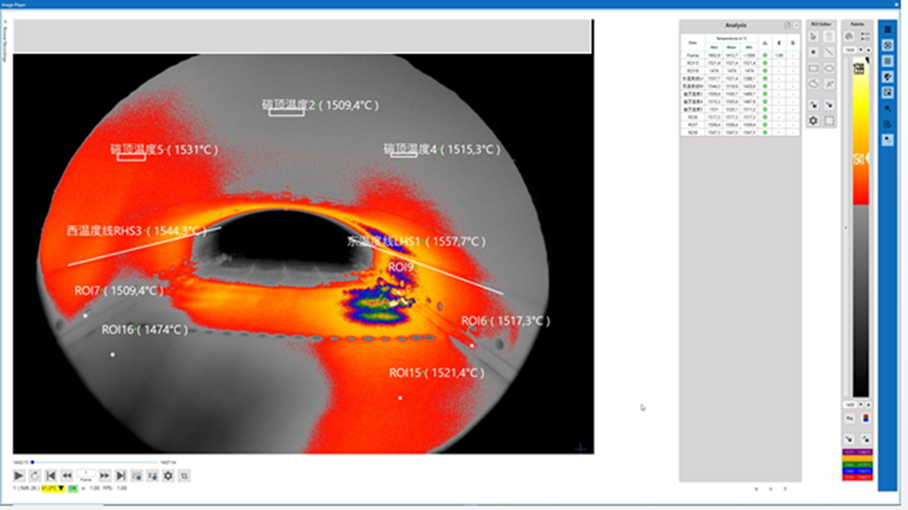Image resolution: width=908 pixels, height=510 pixels.
Task: Step forward with the fast-forward button
Action: pyautogui.click(x=104, y=476)
